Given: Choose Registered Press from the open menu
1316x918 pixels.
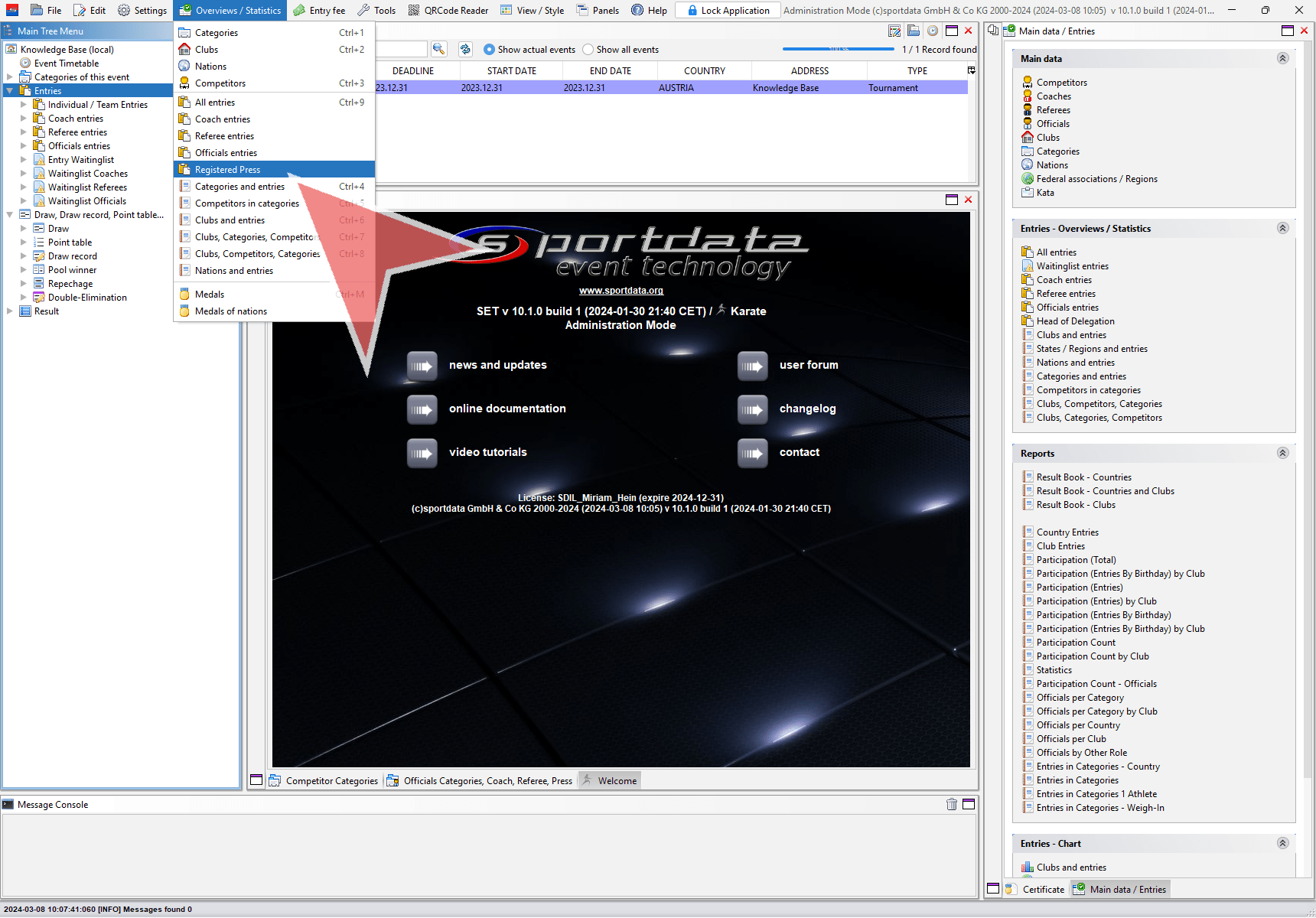Looking at the screenshot, I should (x=227, y=170).
